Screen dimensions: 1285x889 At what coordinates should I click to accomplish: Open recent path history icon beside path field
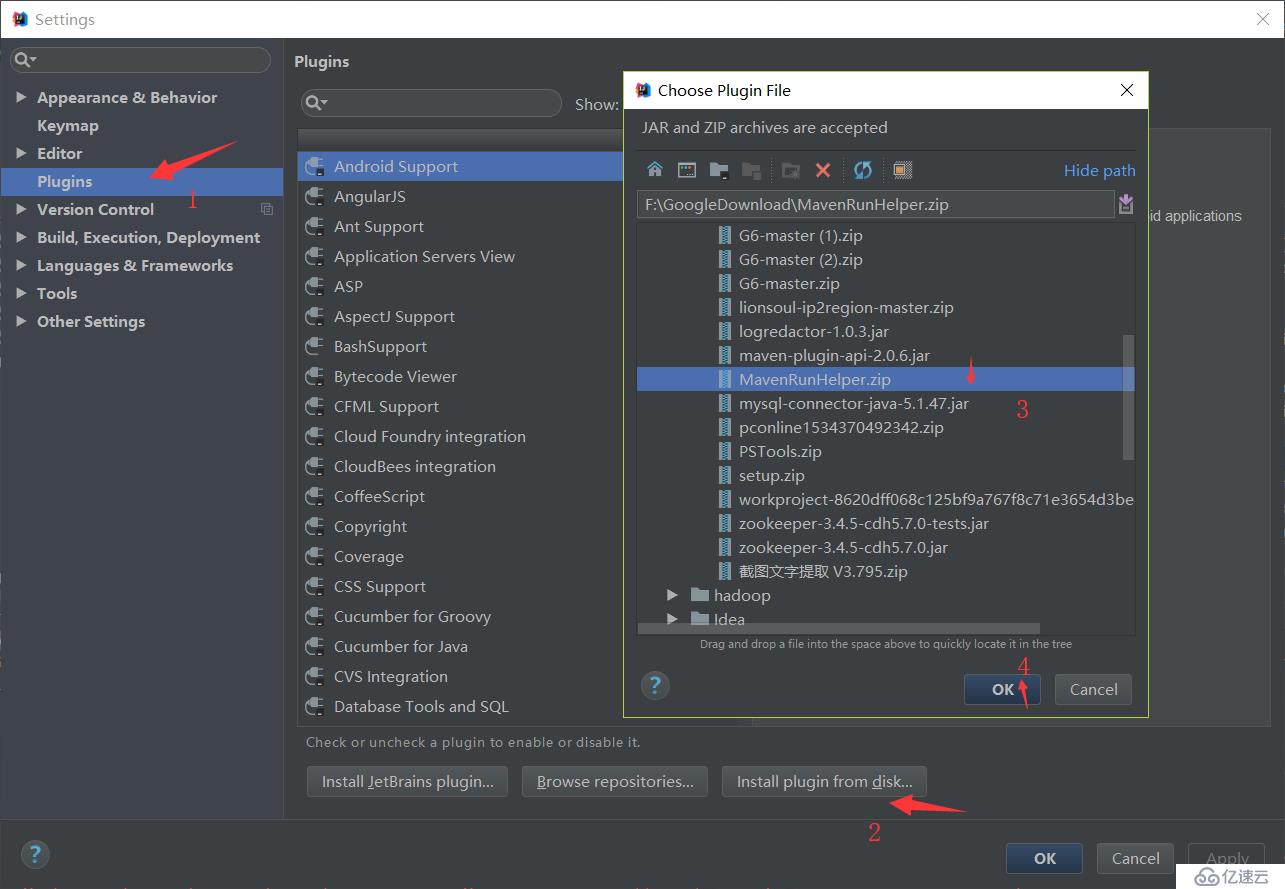coord(1126,204)
